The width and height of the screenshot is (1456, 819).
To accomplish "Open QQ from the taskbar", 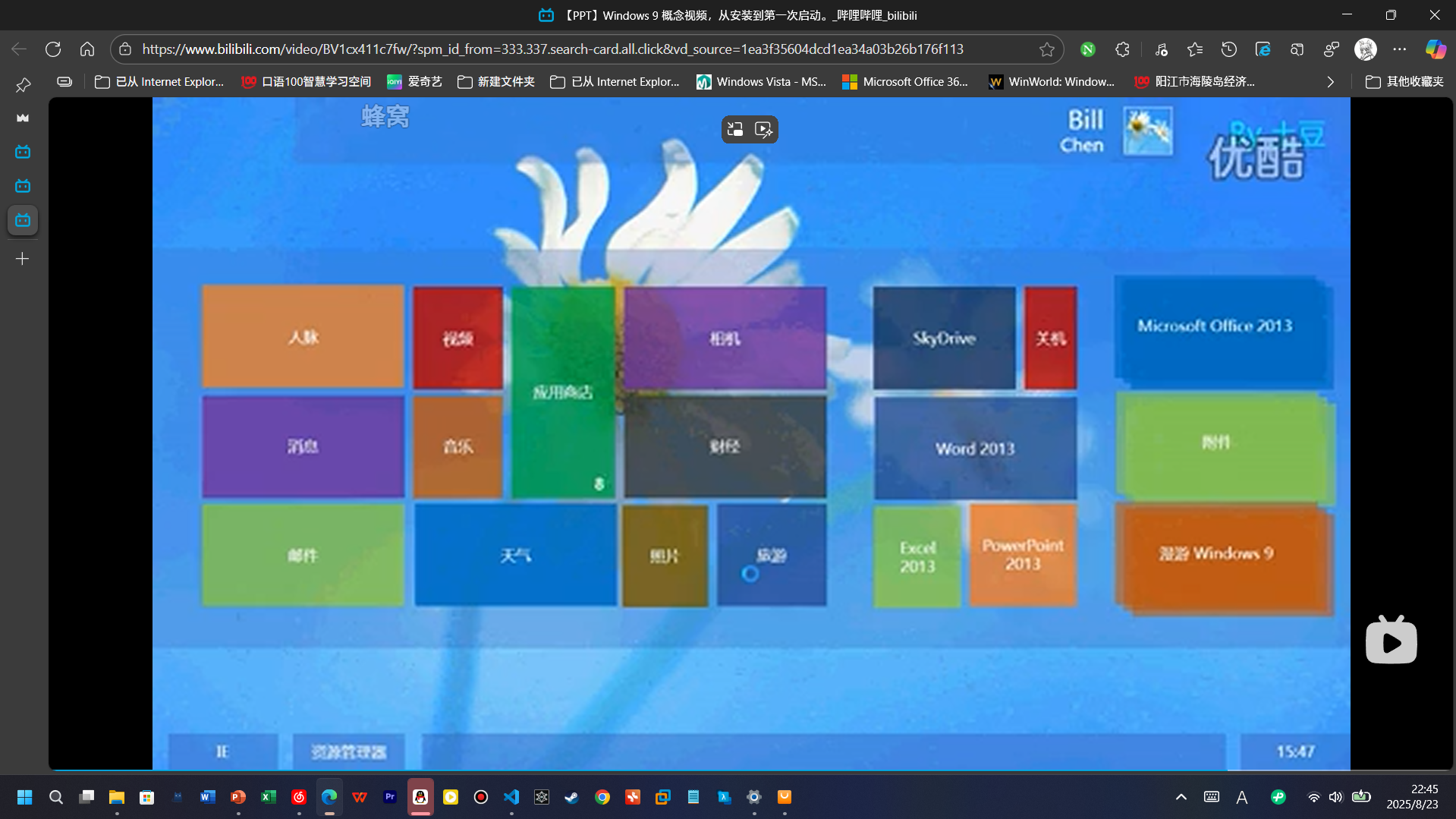I will pos(420,797).
